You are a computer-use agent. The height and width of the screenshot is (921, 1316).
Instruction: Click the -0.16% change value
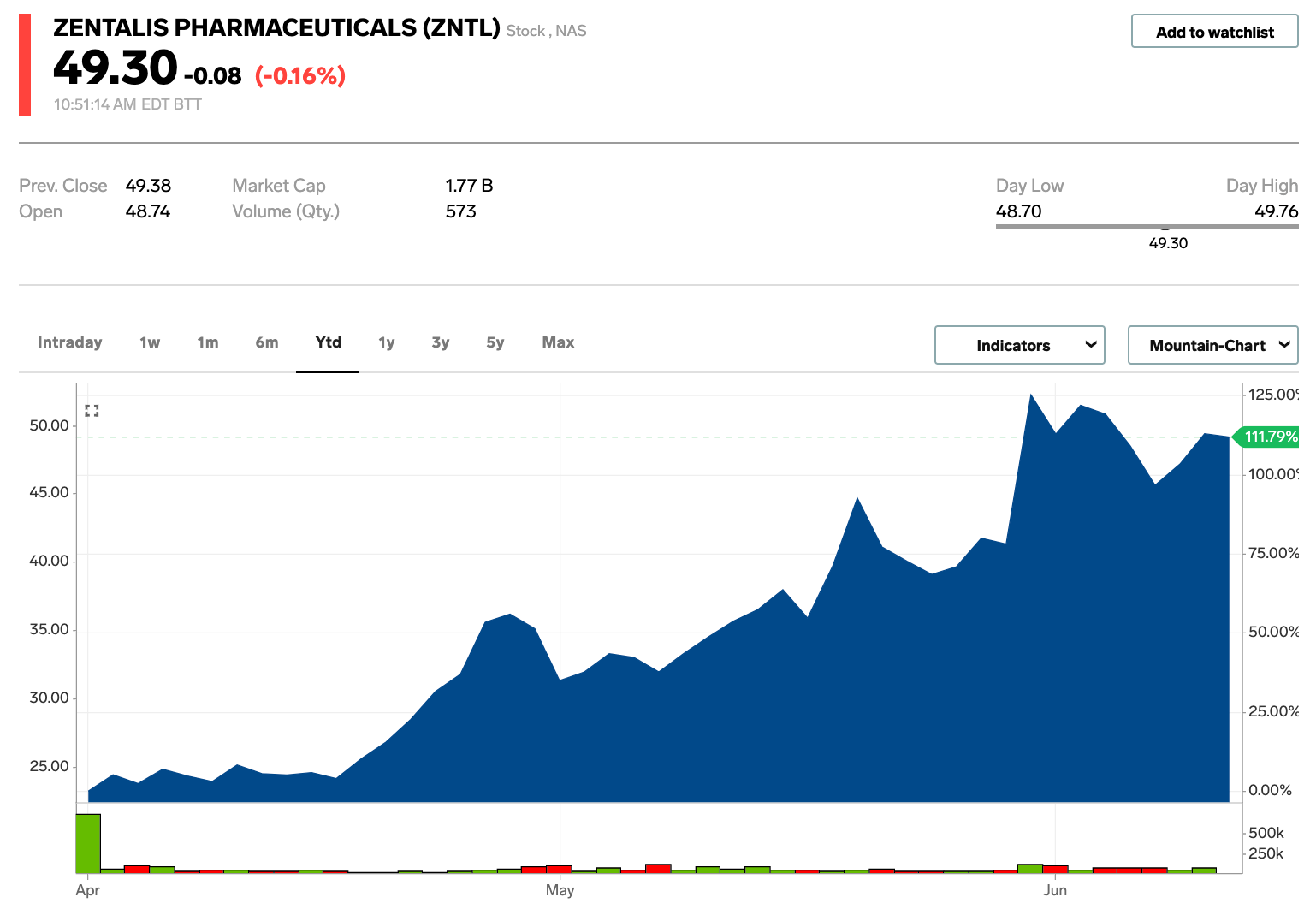pyautogui.click(x=300, y=76)
